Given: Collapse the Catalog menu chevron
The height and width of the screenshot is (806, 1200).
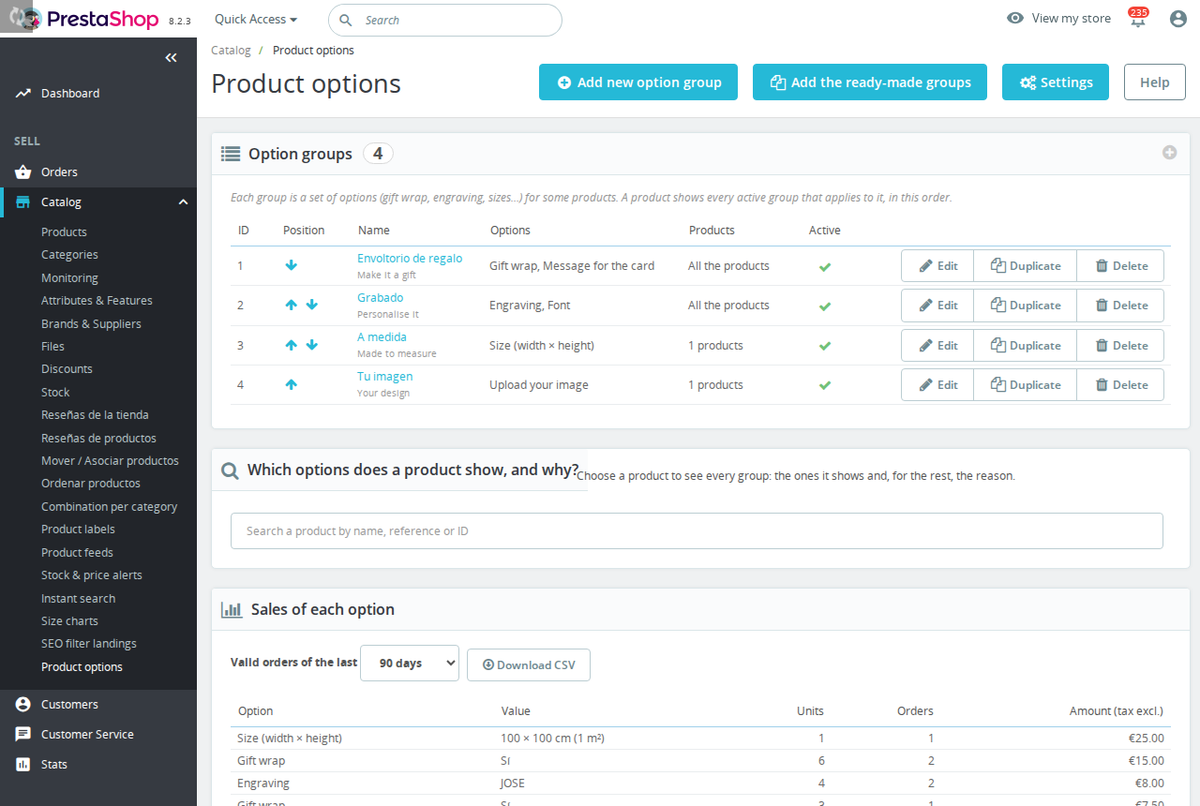Looking at the screenshot, I should (183, 202).
